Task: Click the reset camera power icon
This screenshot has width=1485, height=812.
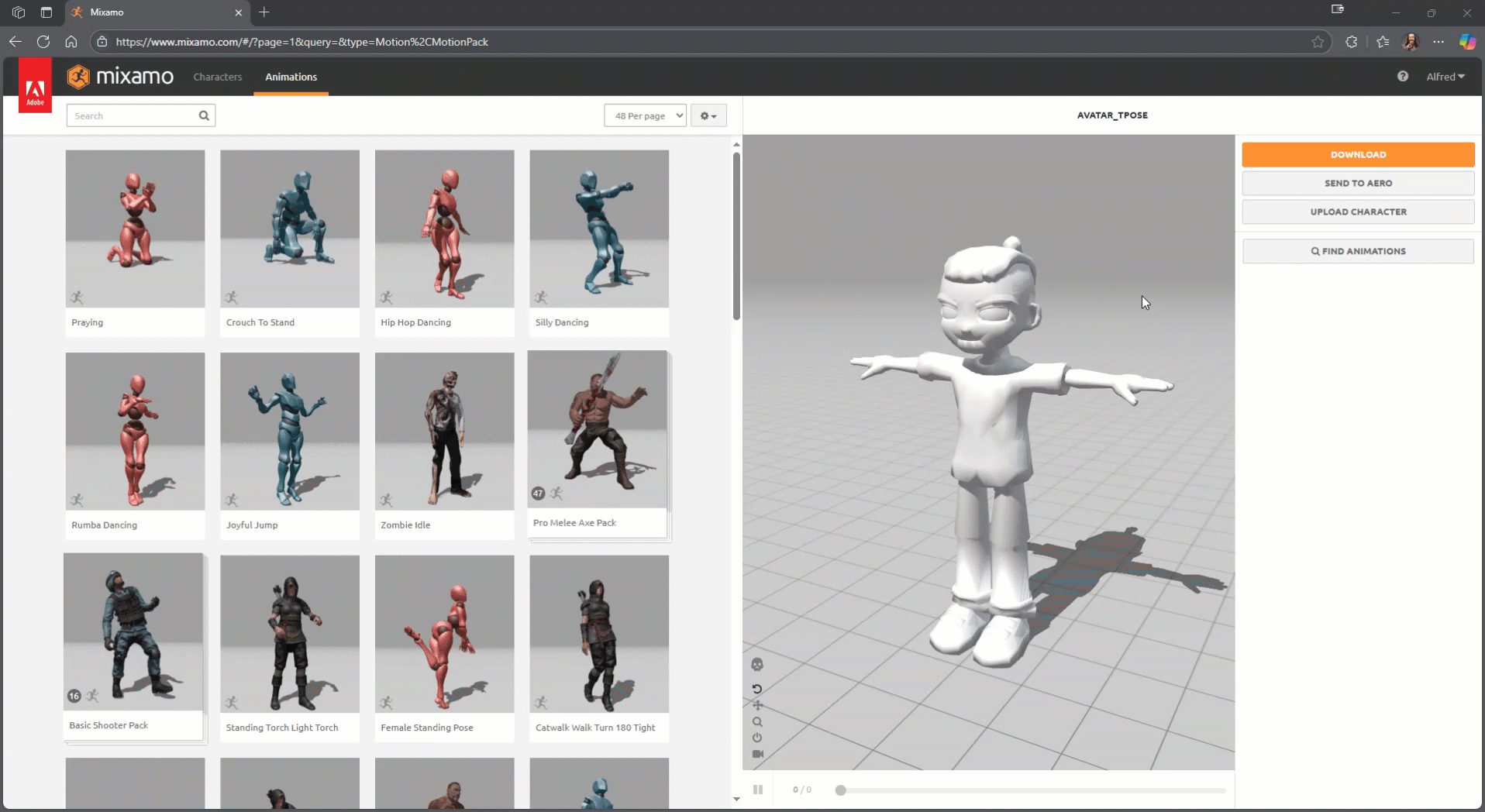Action: click(x=757, y=738)
